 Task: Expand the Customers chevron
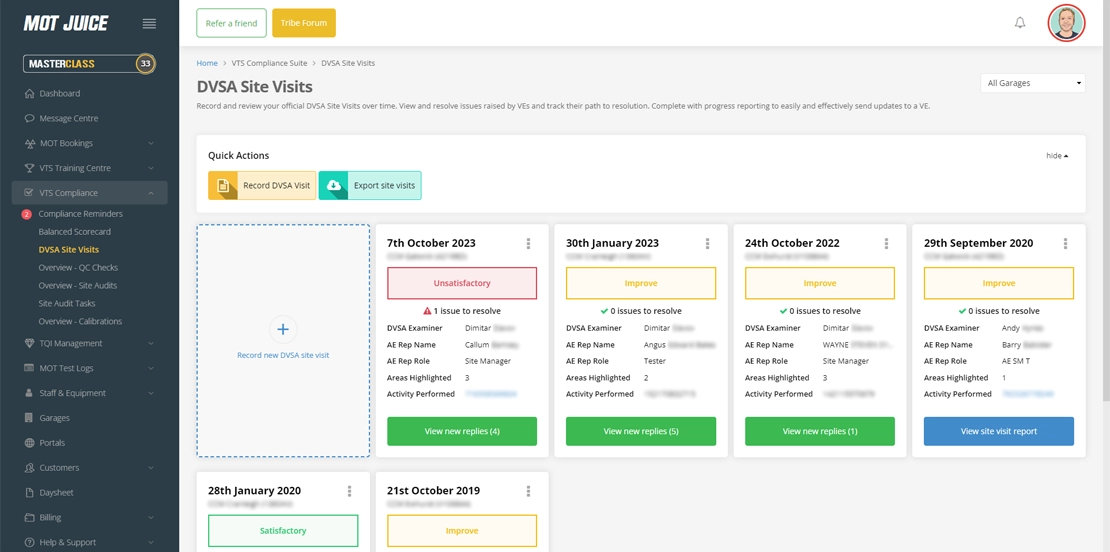click(x=151, y=468)
